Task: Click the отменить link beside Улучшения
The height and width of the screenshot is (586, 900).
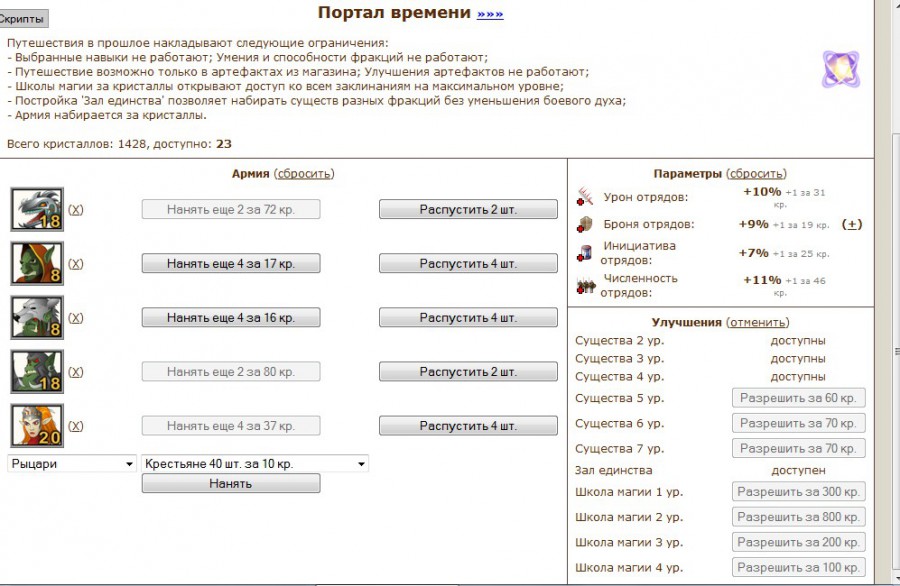Action: (x=758, y=322)
